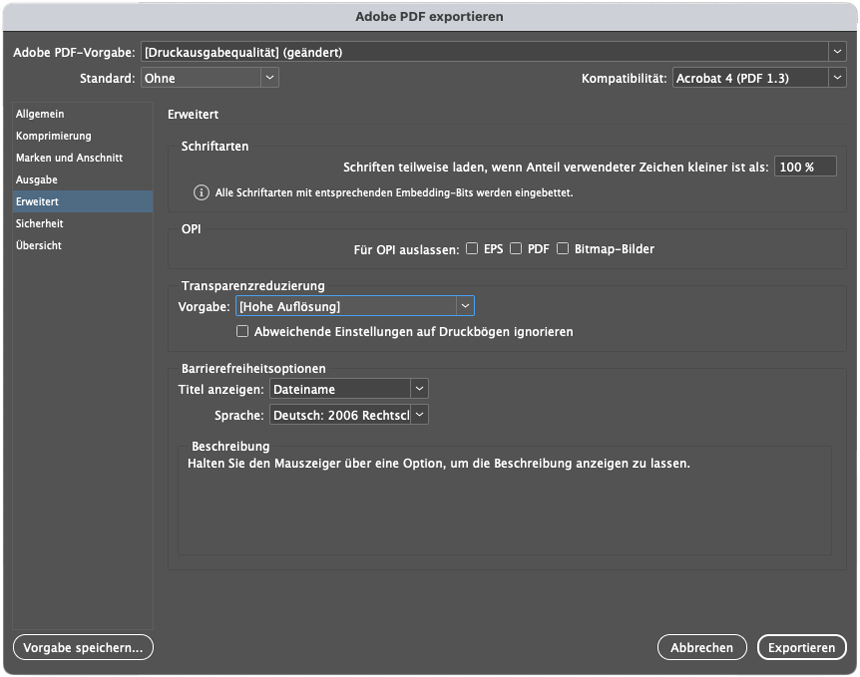Switch to the Allgemein section

coord(82,114)
